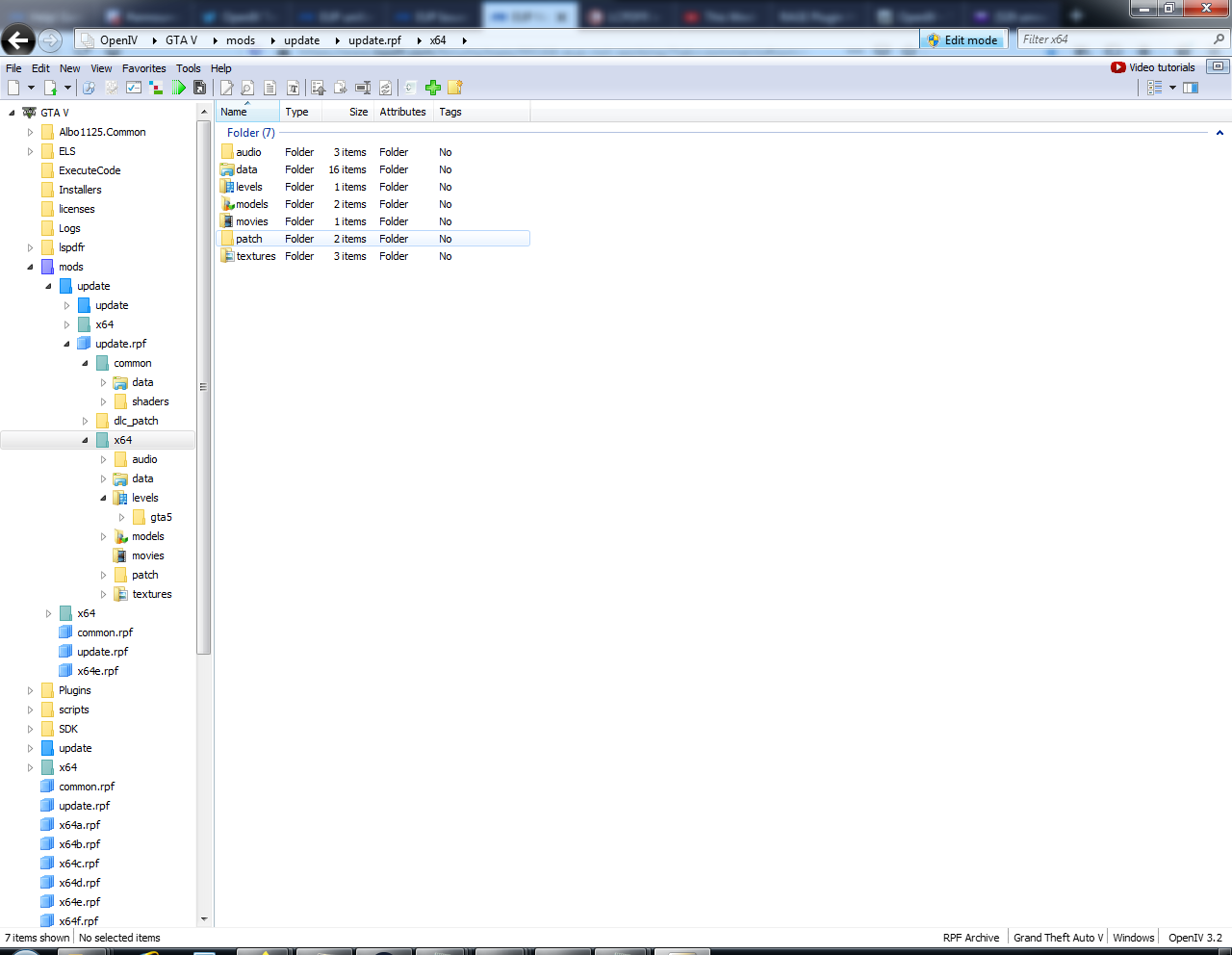Click the mods breadcrumb segment
This screenshot has height=955, width=1232.
[x=241, y=40]
